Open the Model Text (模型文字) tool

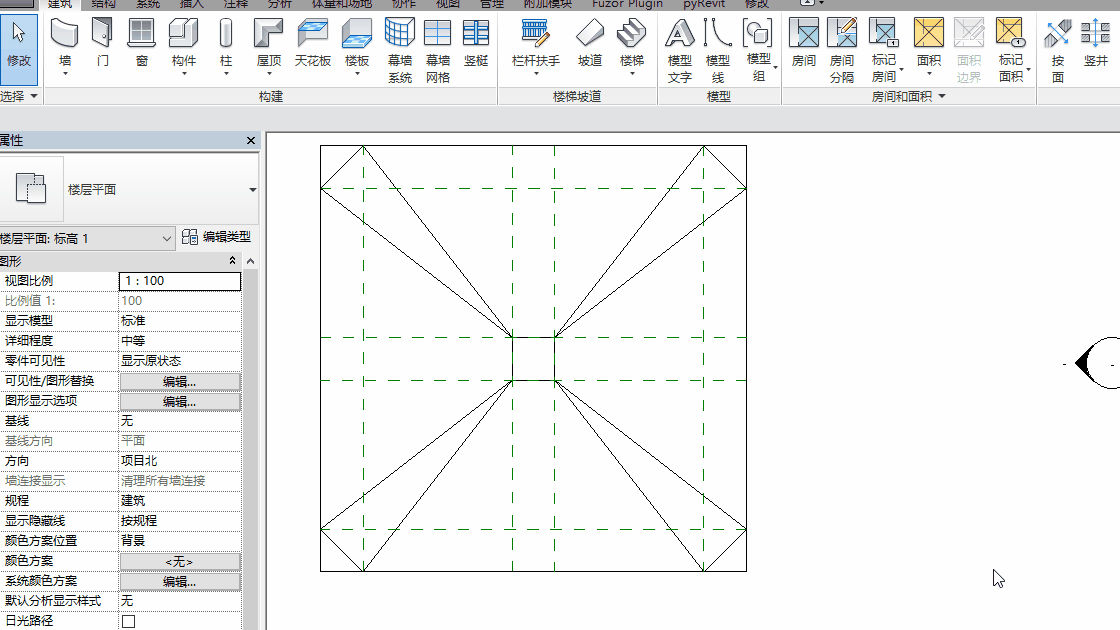point(680,50)
